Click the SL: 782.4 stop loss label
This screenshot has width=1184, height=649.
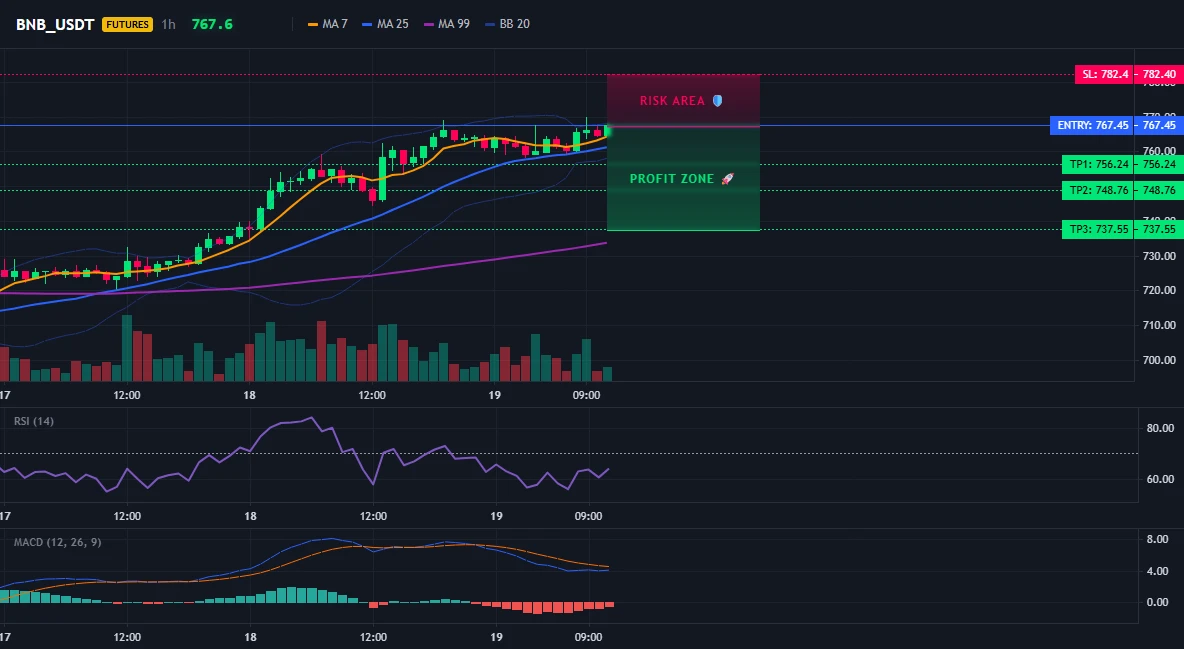pyautogui.click(x=1105, y=74)
